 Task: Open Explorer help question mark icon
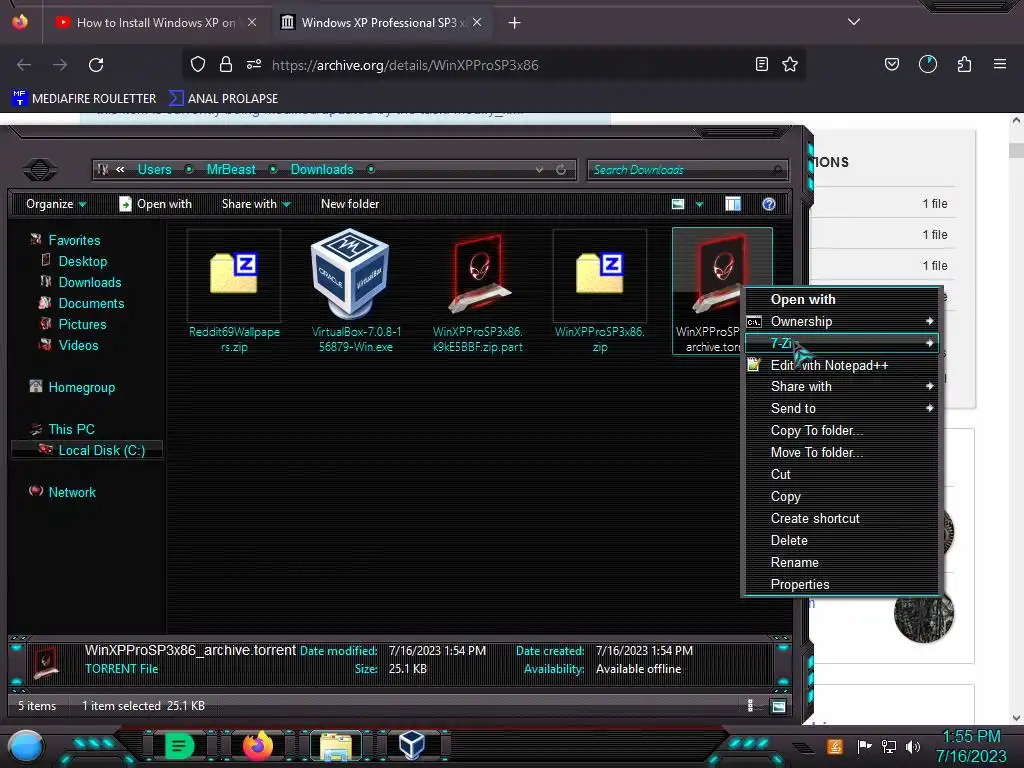pyautogui.click(x=769, y=204)
